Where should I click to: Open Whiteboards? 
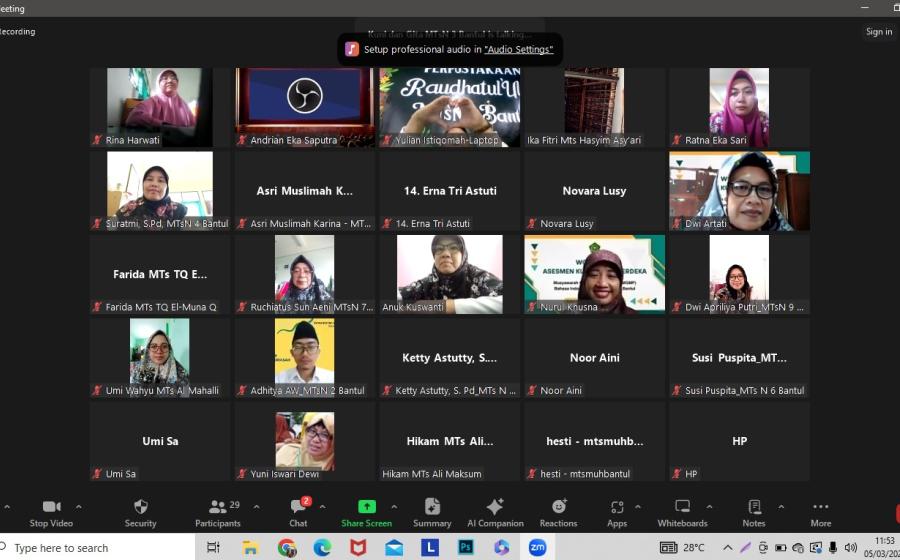click(x=683, y=508)
